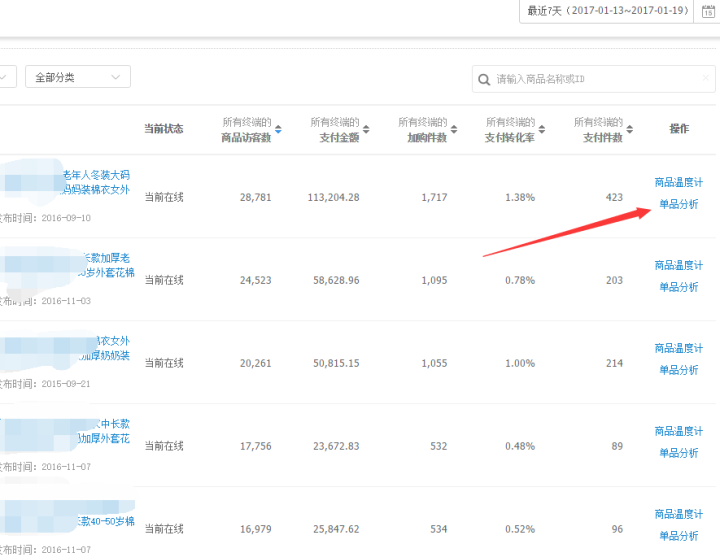Click the magnifier icon in the search box
Screen dimensions: 720x557
click(x=484, y=78)
